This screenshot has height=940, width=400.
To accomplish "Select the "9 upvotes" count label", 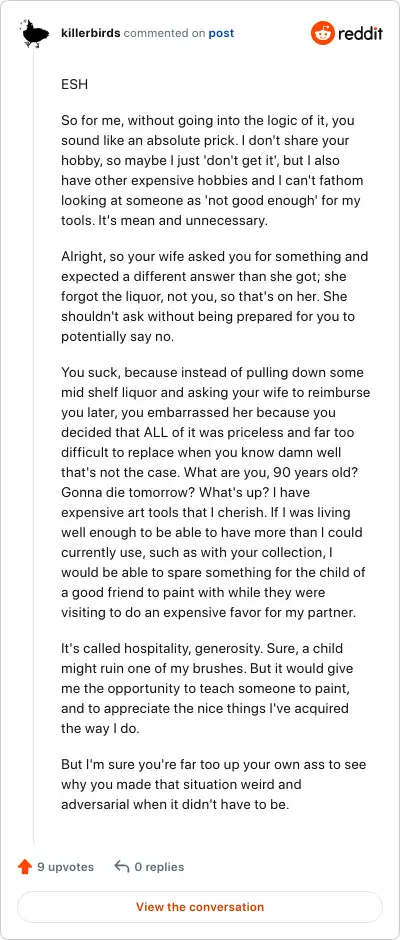I will point(65,867).
